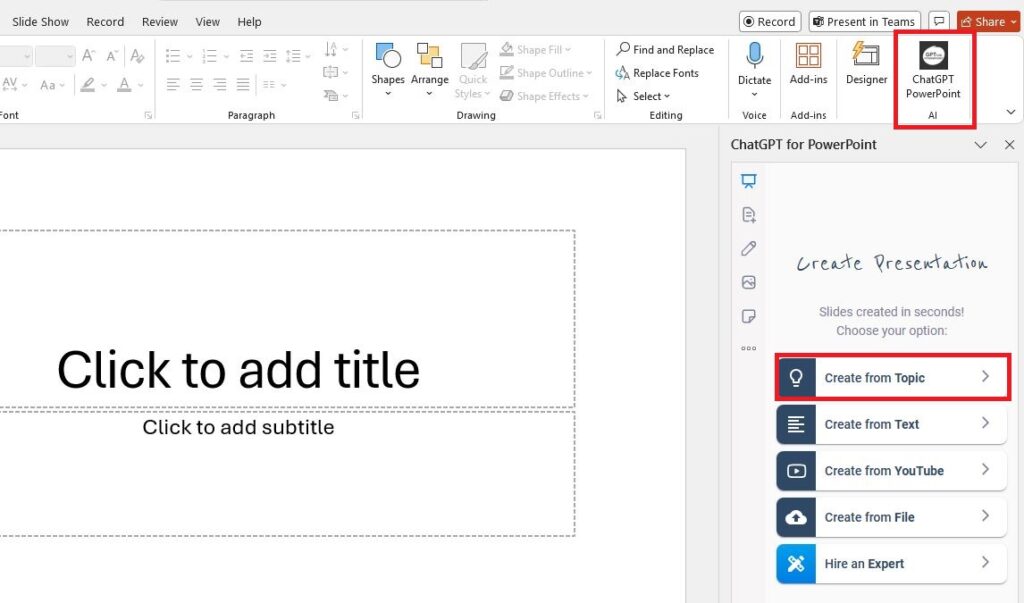
Task: Apply font color
Action: pyautogui.click(x=124, y=84)
